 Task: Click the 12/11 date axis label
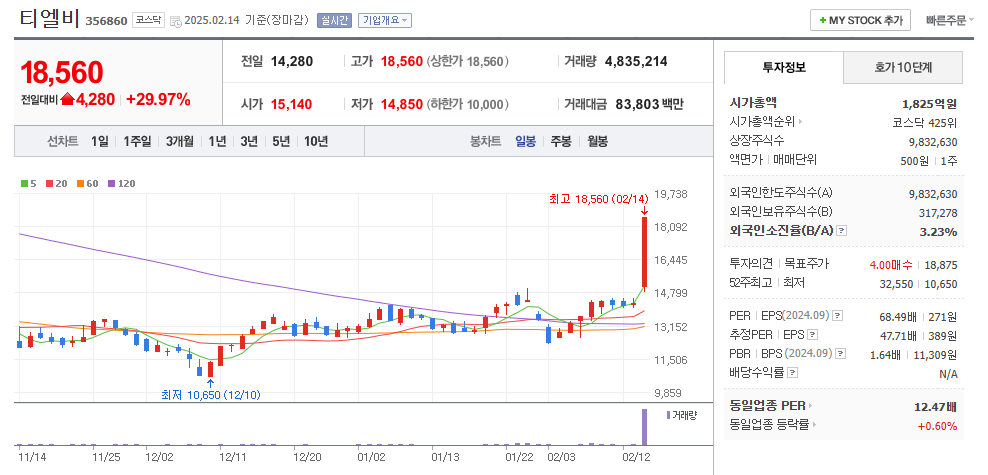point(233,457)
